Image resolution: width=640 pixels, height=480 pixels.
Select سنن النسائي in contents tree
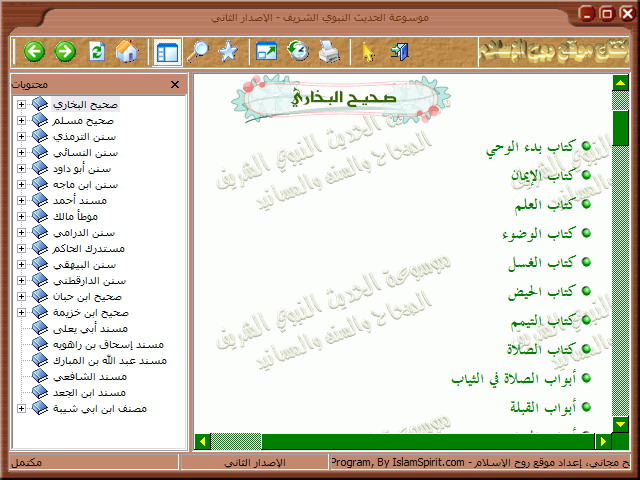tap(85, 153)
